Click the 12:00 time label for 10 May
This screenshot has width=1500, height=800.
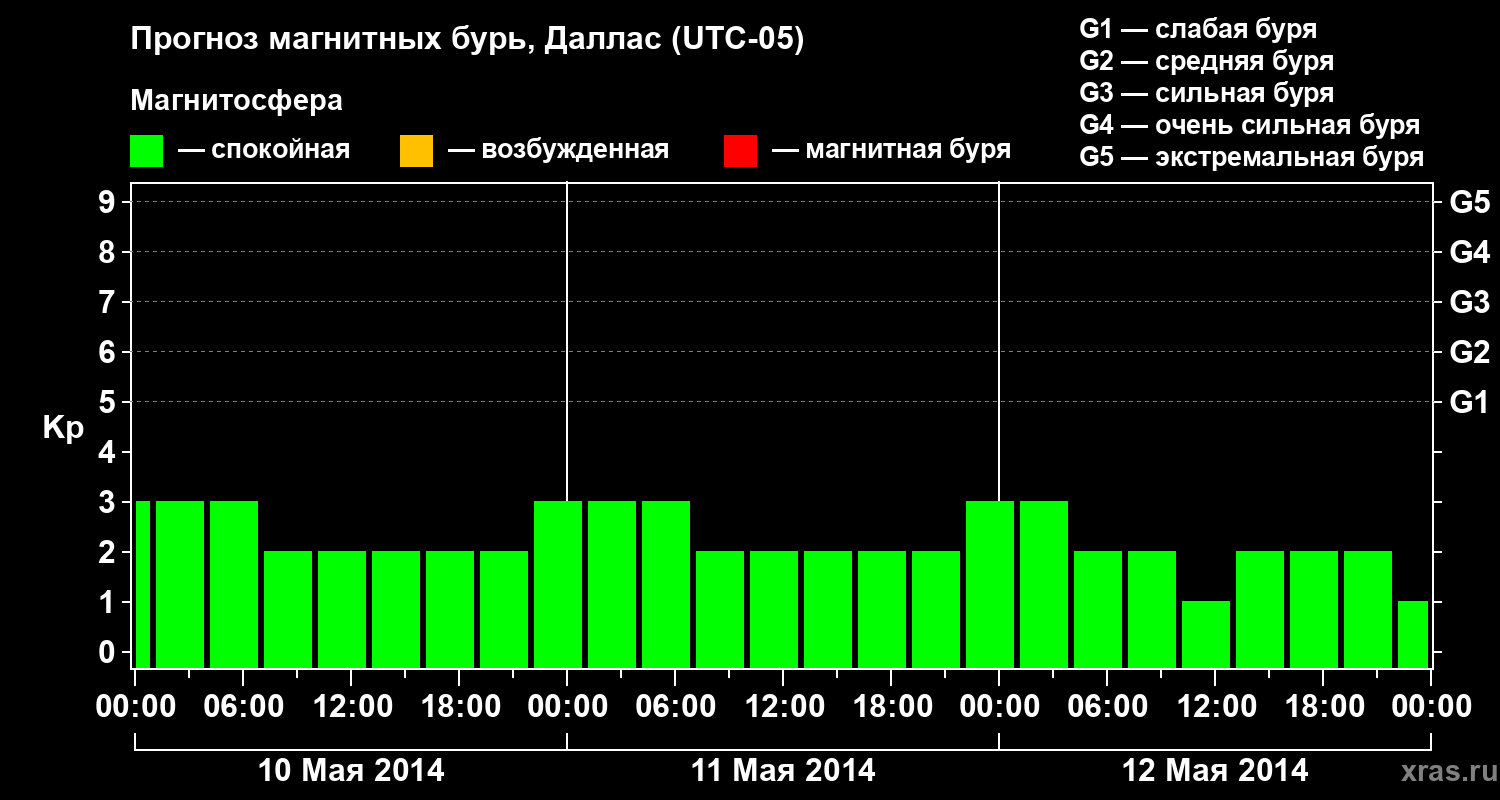[351, 707]
